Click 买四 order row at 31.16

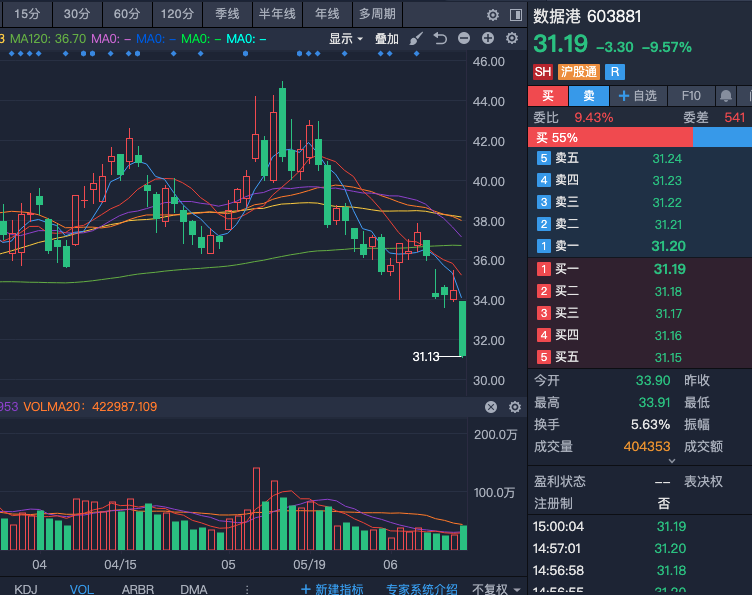click(x=640, y=335)
